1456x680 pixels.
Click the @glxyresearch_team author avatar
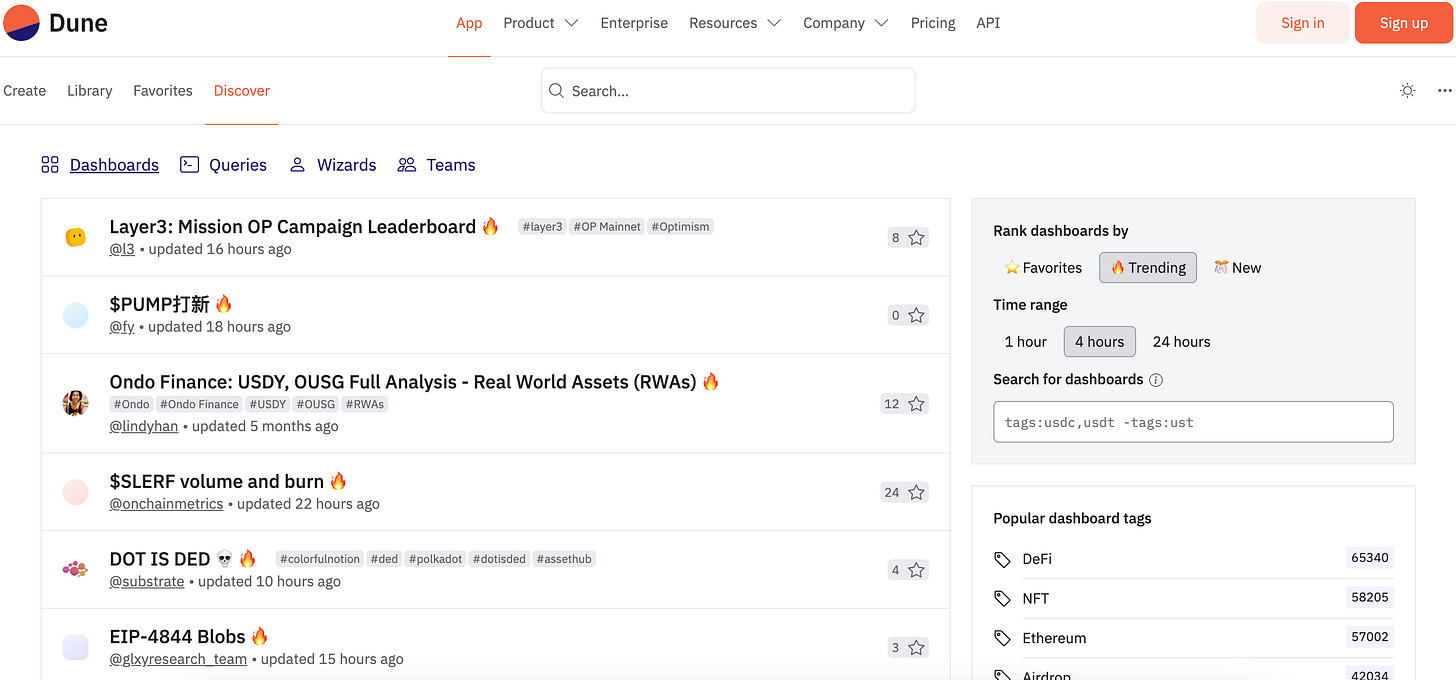click(75, 647)
